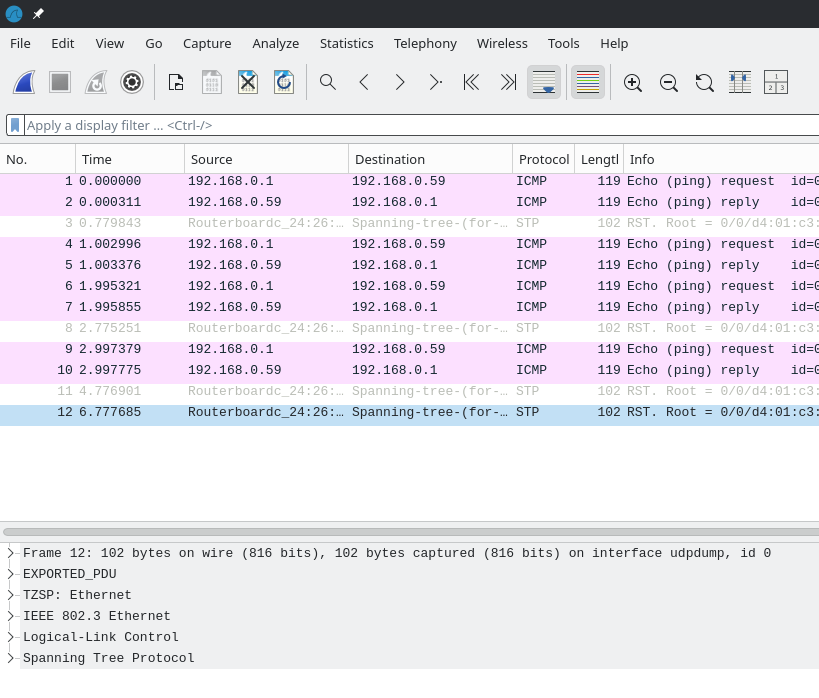Open display filter bookmarks
819x698 pixels.
pos(14,125)
